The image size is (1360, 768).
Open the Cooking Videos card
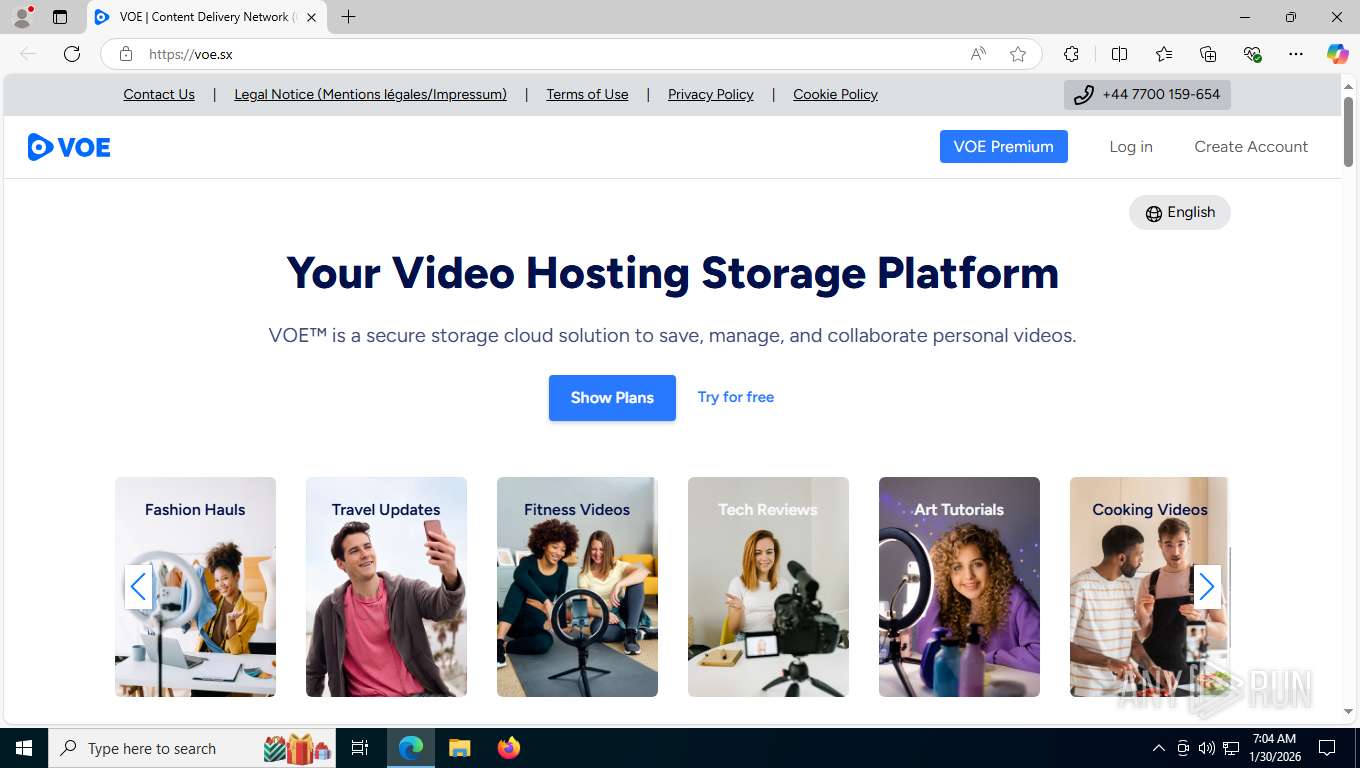tap(1149, 587)
